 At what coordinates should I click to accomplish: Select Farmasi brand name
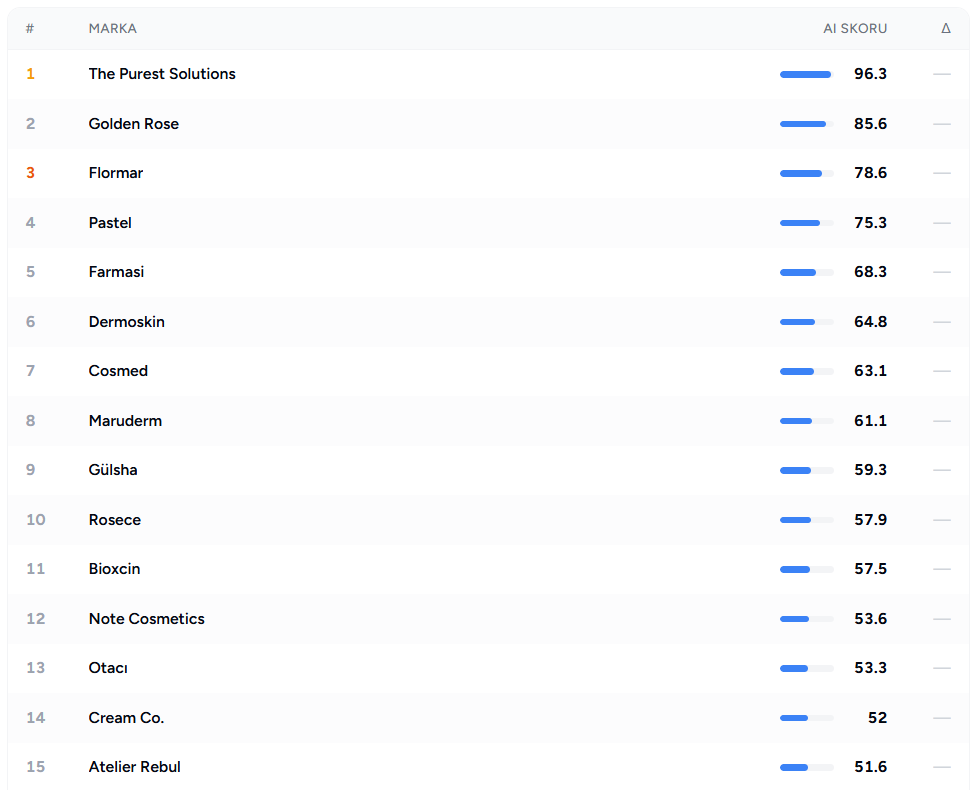point(116,272)
